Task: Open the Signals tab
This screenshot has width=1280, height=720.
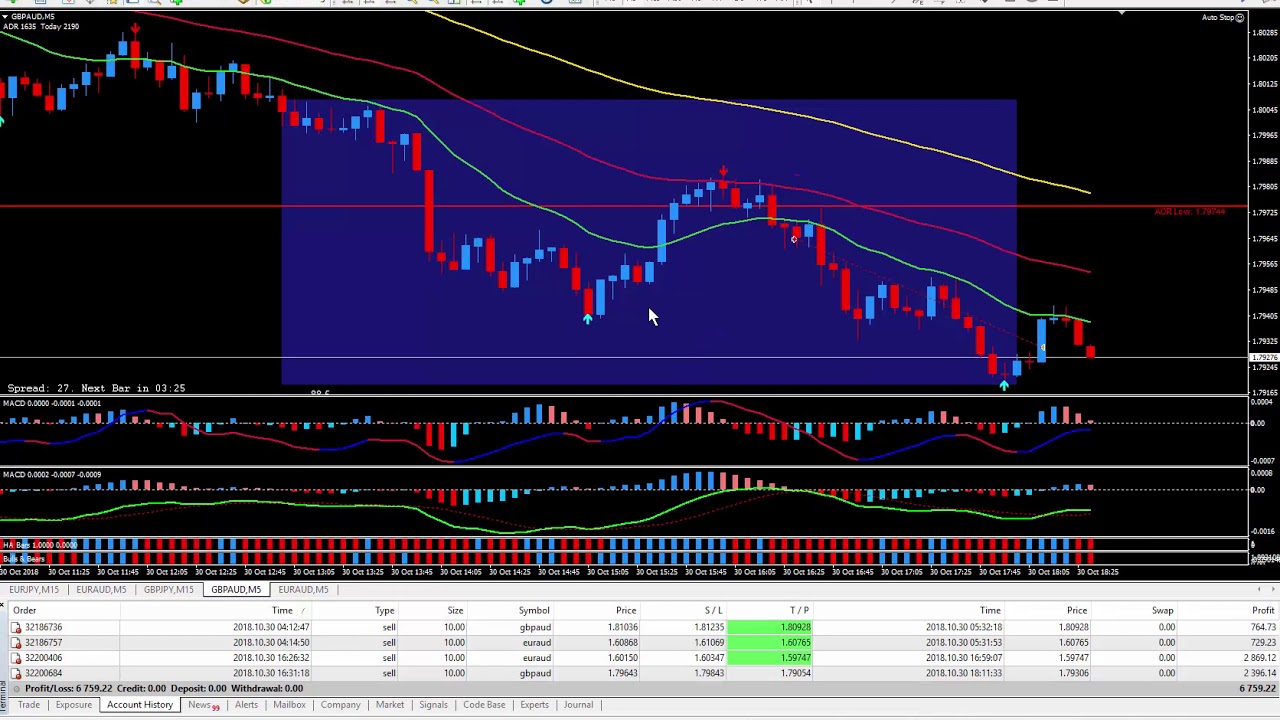Action: point(433,705)
